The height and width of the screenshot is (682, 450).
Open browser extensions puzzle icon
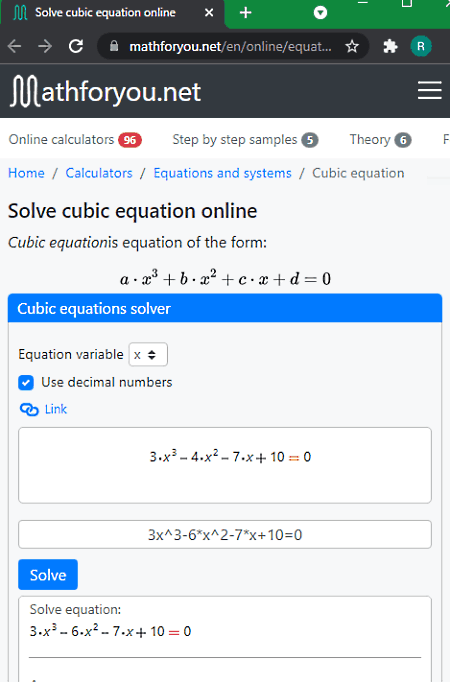(390, 46)
